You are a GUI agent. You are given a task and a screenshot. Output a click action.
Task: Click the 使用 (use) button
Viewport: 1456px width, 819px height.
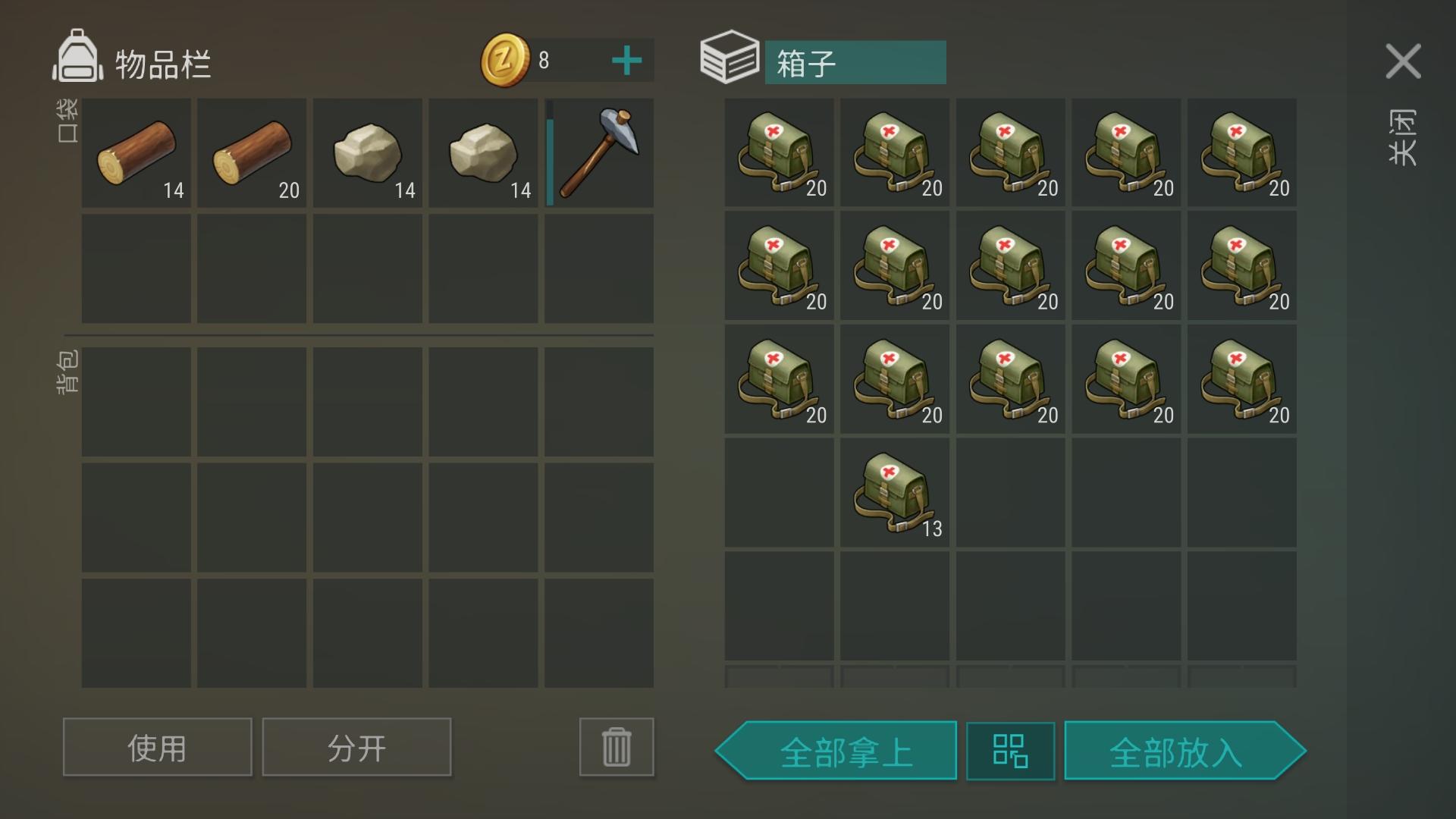(x=158, y=747)
